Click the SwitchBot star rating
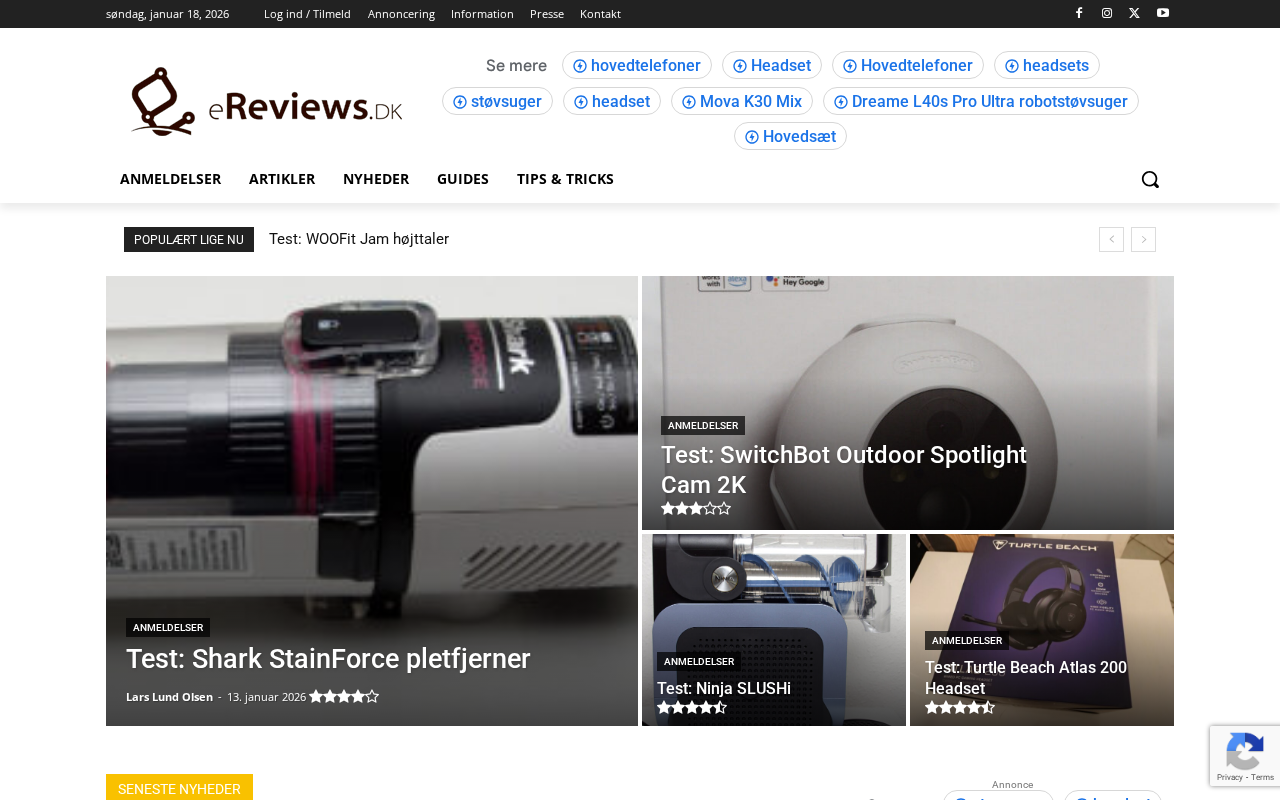This screenshot has height=800, width=1280. [696, 509]
